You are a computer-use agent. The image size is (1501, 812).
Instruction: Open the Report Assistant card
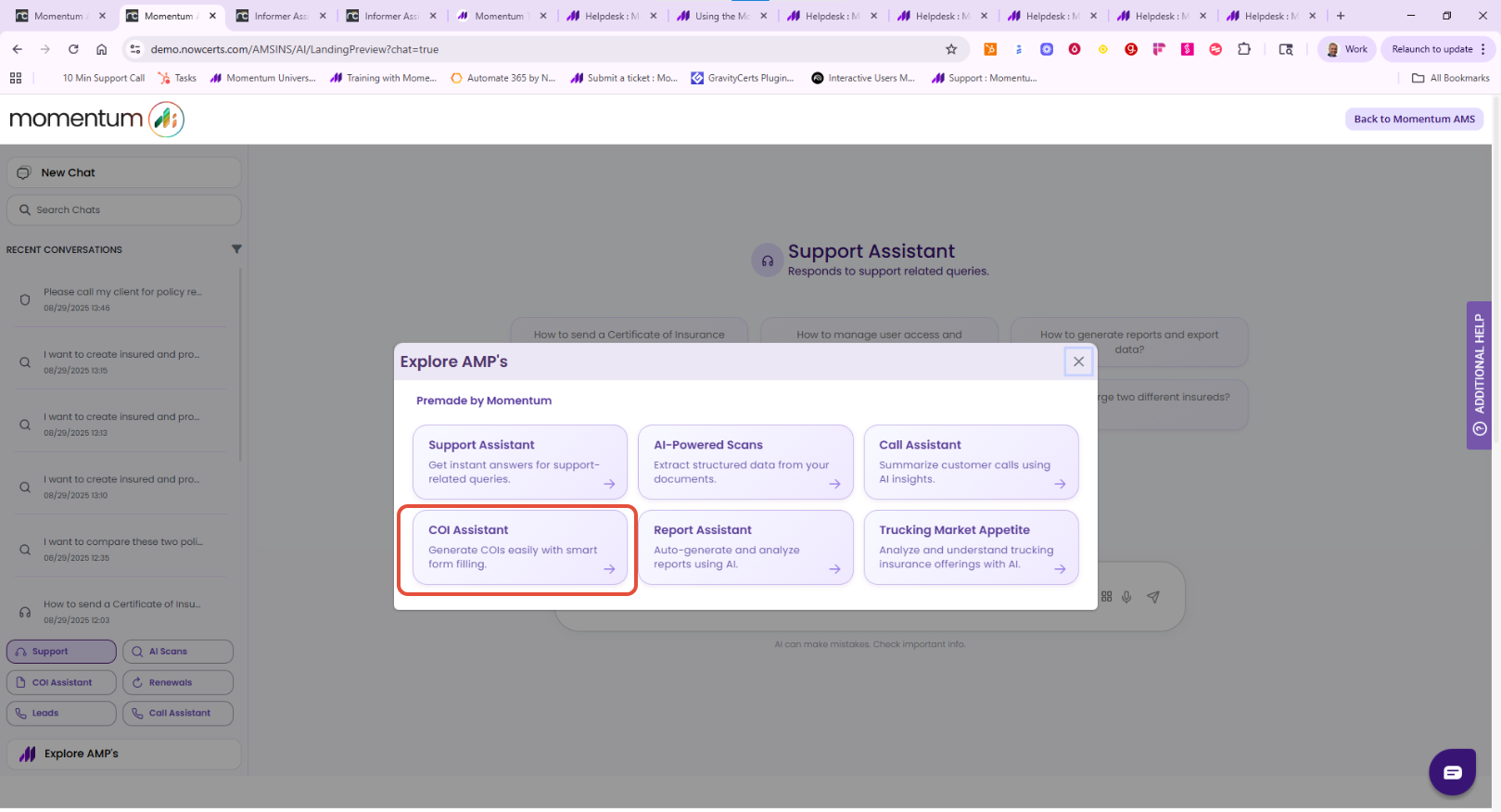(745, 547)
